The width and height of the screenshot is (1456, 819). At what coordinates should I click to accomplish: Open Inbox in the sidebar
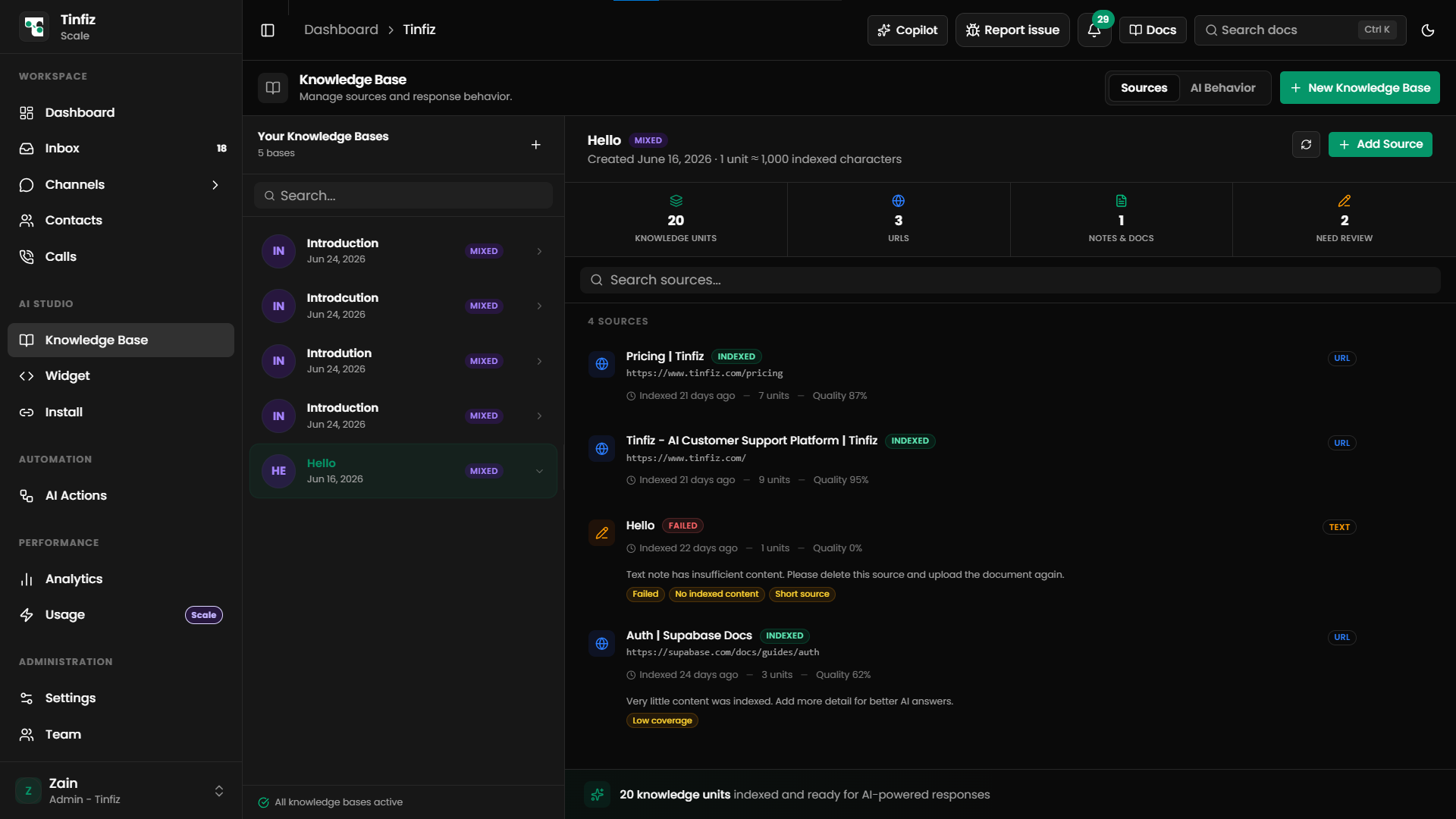click(121, 149)
